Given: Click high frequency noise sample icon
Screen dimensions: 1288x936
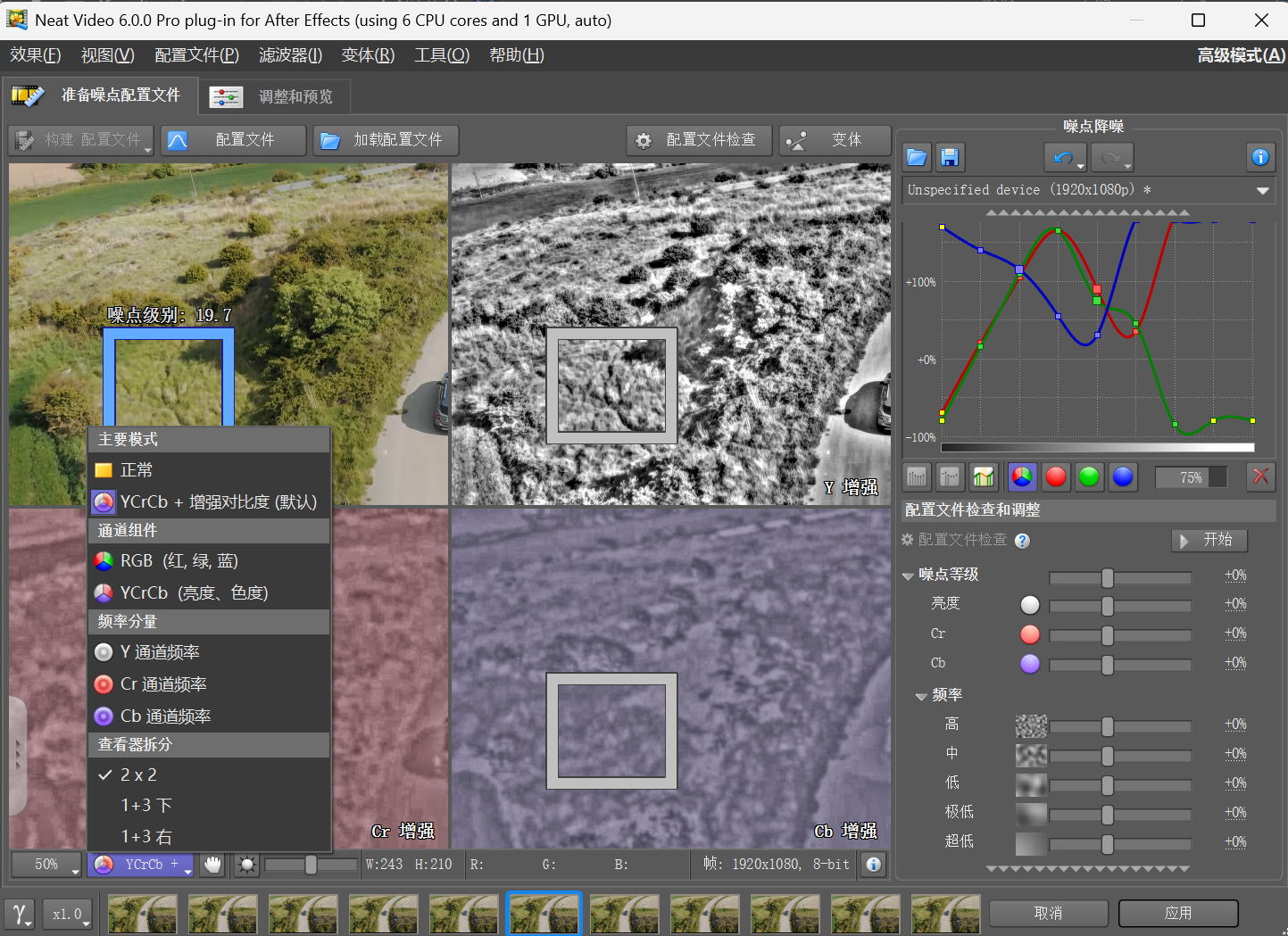Looking at the screenshot, I should 1031,725.
